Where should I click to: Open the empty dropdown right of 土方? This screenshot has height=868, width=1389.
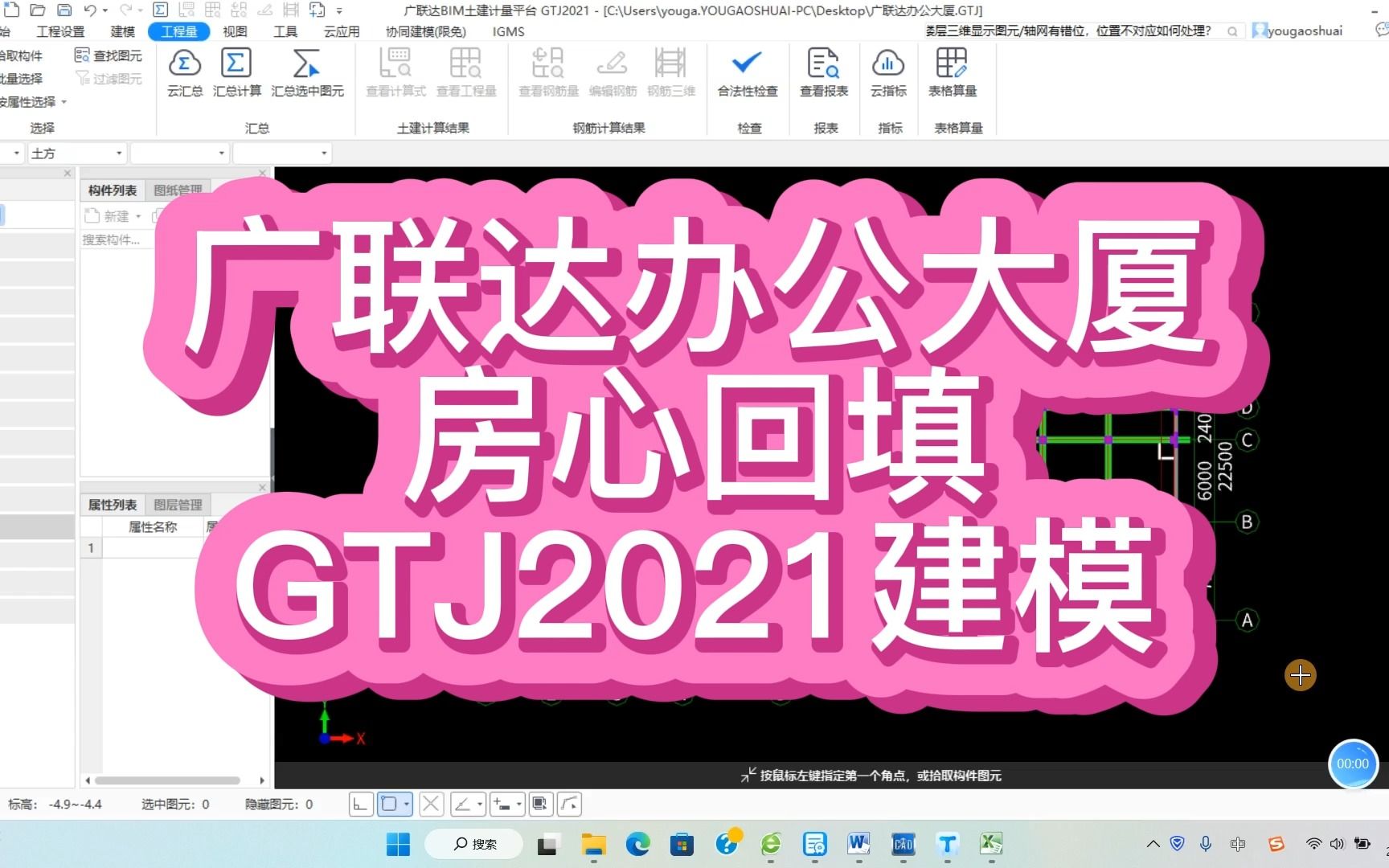pyautogui.click(x=180, y=153)
